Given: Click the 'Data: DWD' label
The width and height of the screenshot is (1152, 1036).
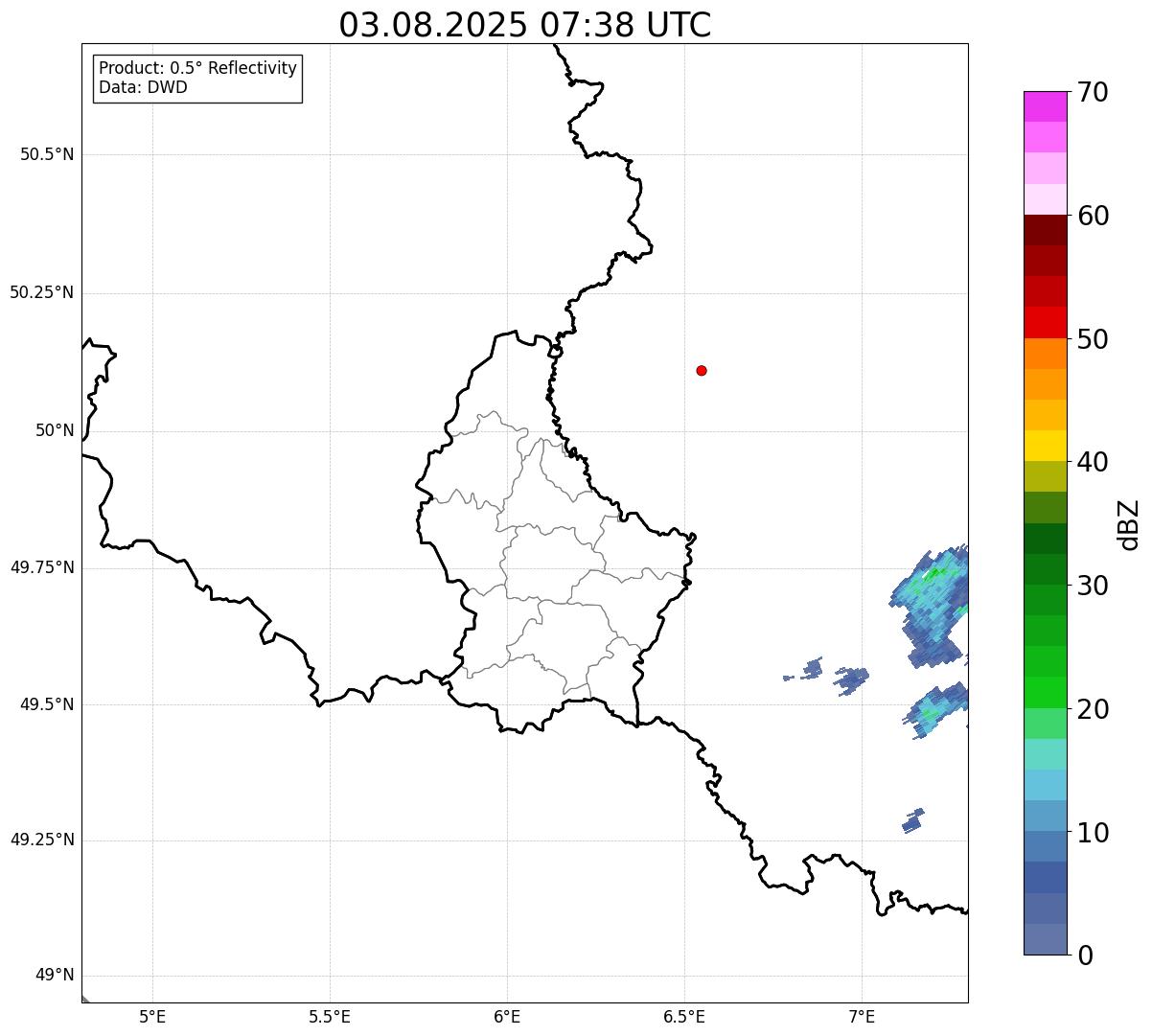Looking at the screenshot, I should [x=143, y=87].
